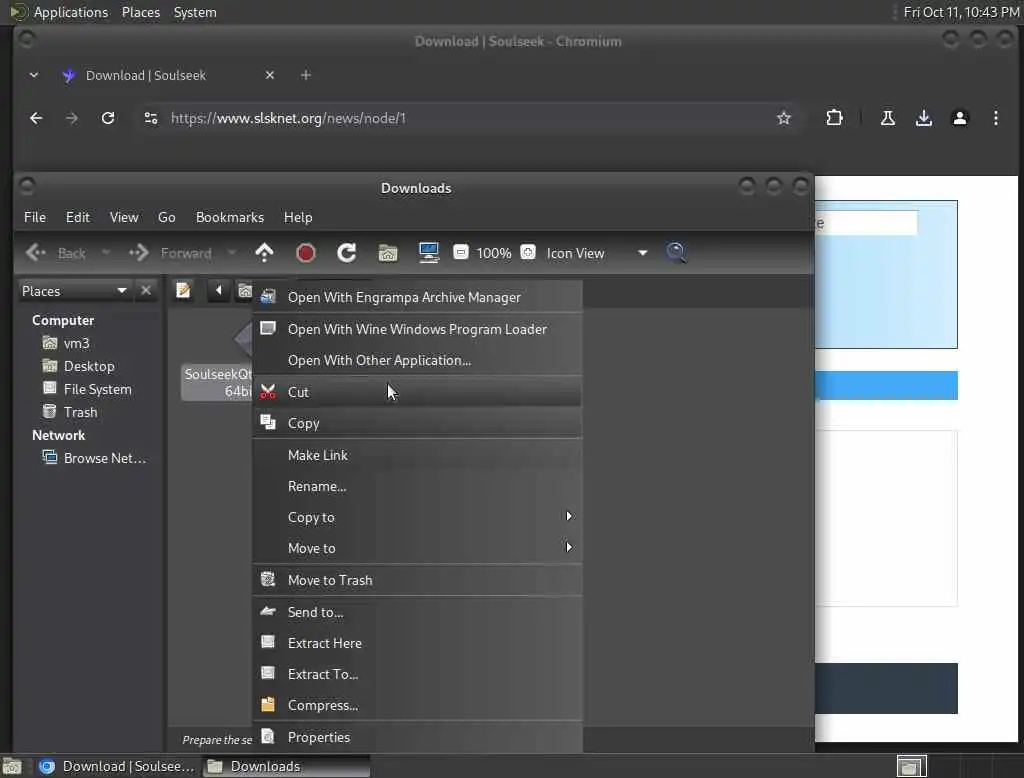
Task: Go up to parent folder
Action: [264, 253]
